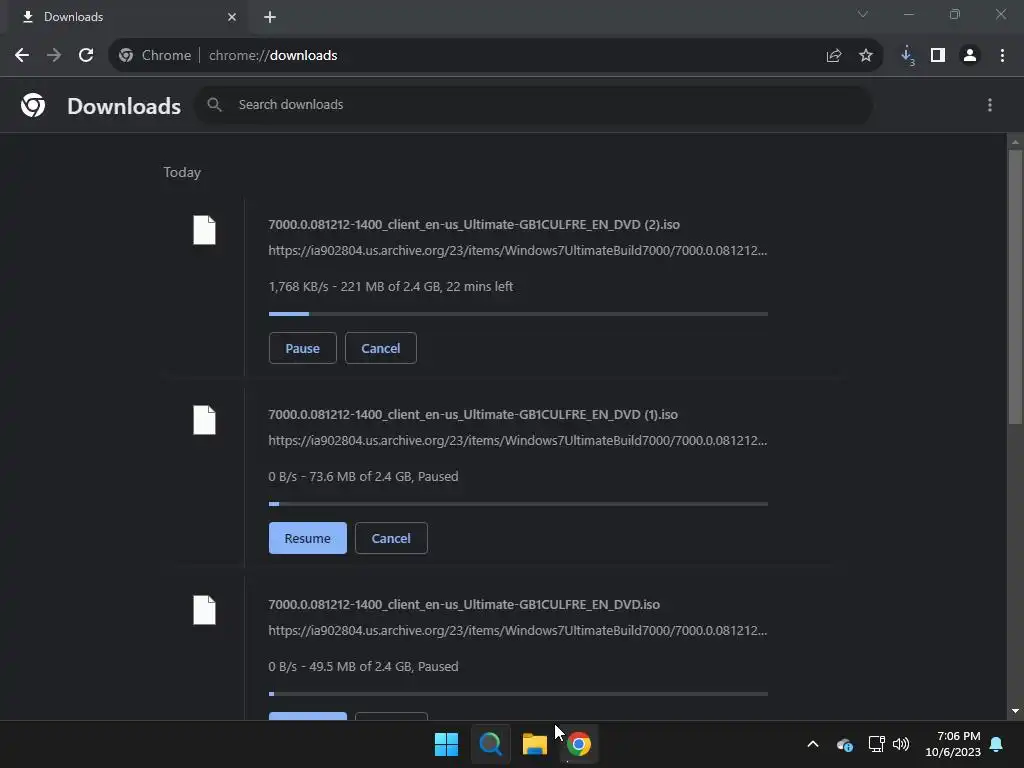
Task: Open volume speaker tray icon
Action: 901,744
